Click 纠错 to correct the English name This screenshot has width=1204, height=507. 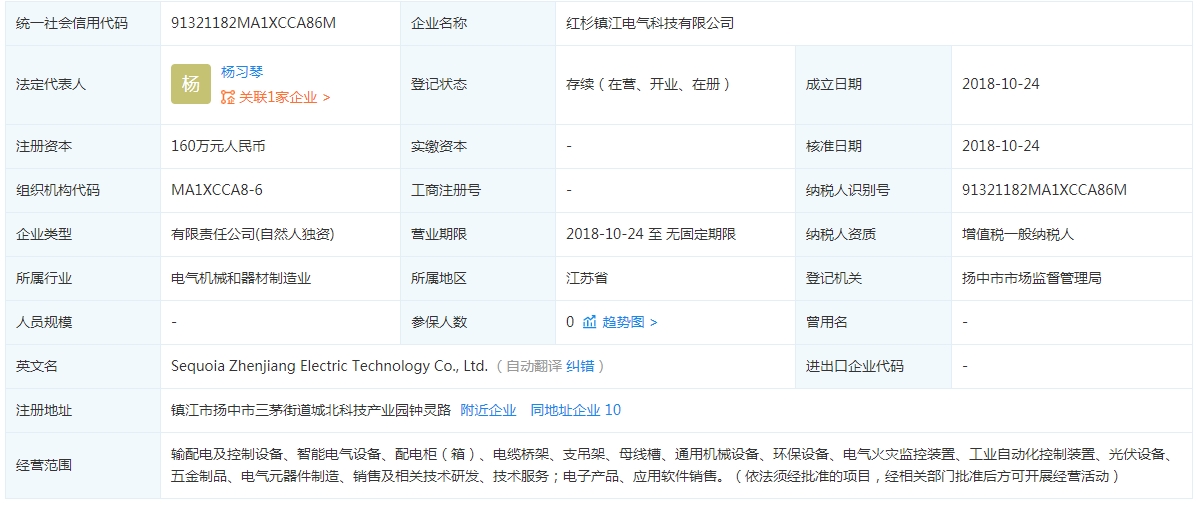coord(580,366)
